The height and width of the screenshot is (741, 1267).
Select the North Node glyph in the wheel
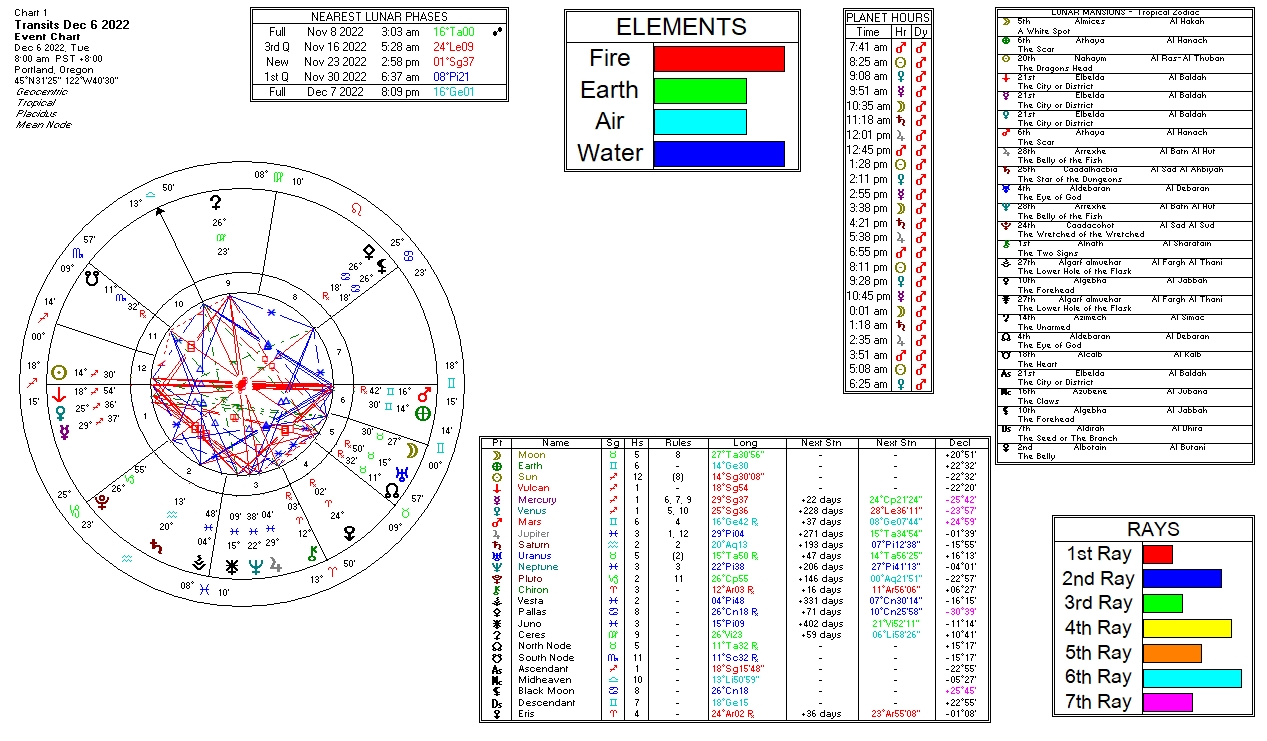pyautogui.click(x=391, y=491)
